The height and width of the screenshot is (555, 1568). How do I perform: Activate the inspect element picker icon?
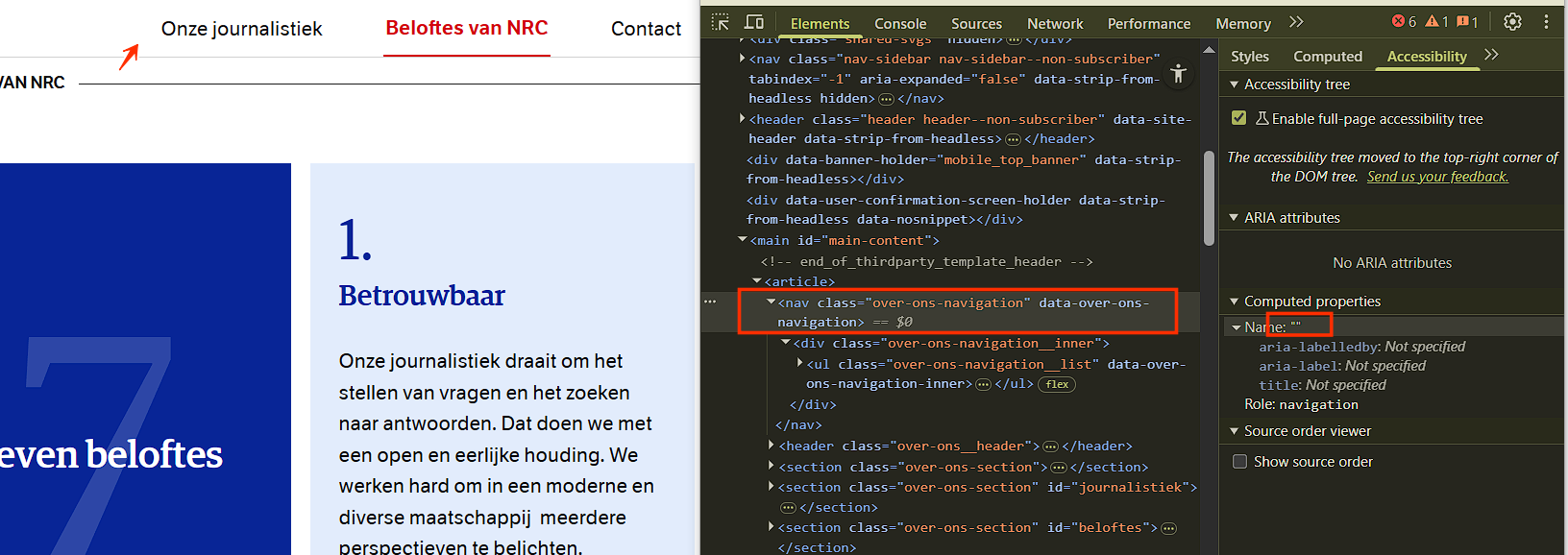[721, 22]
